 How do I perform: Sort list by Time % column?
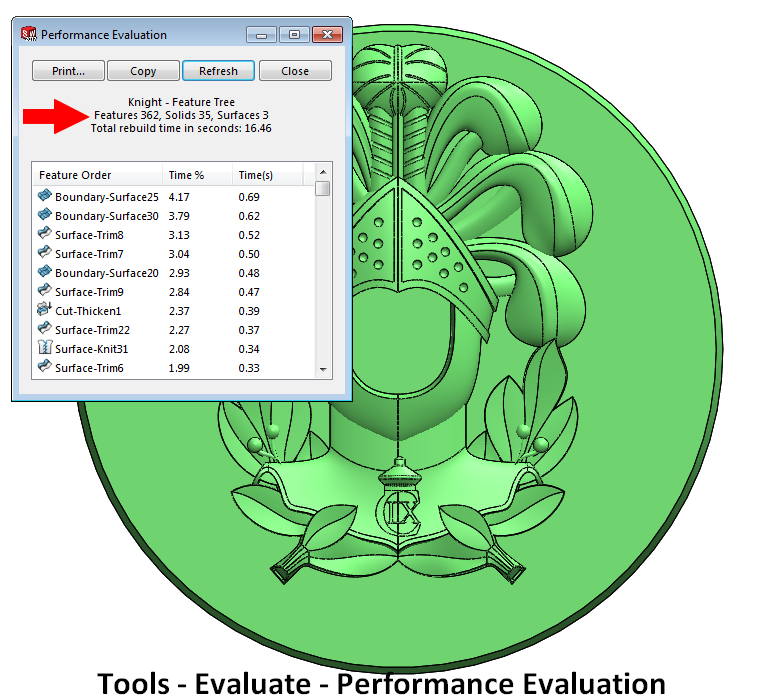point(196,175)
